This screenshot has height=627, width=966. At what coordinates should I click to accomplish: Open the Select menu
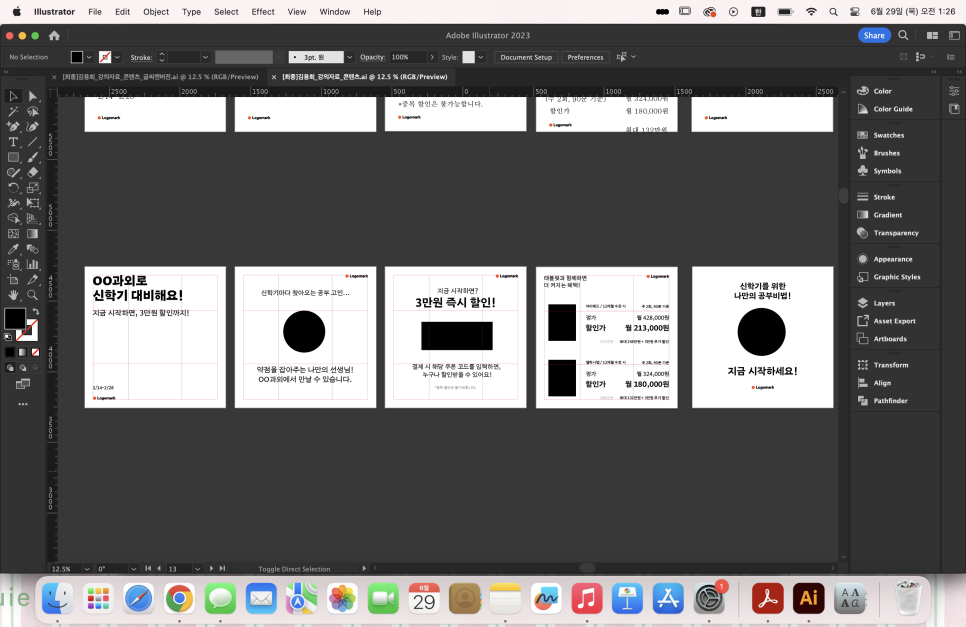(x=226, y=12)
